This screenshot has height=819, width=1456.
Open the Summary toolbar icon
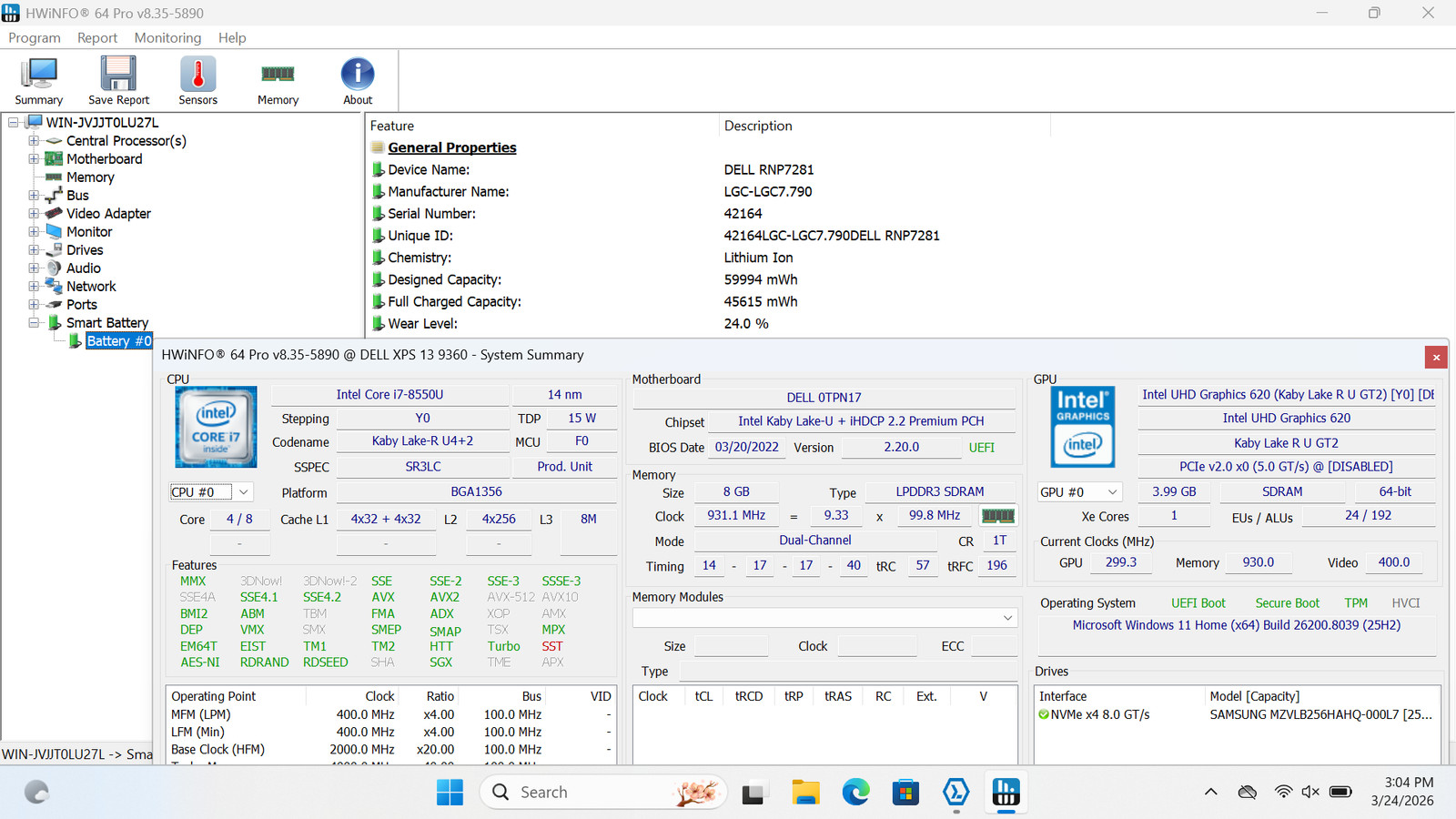click(38, 81)
